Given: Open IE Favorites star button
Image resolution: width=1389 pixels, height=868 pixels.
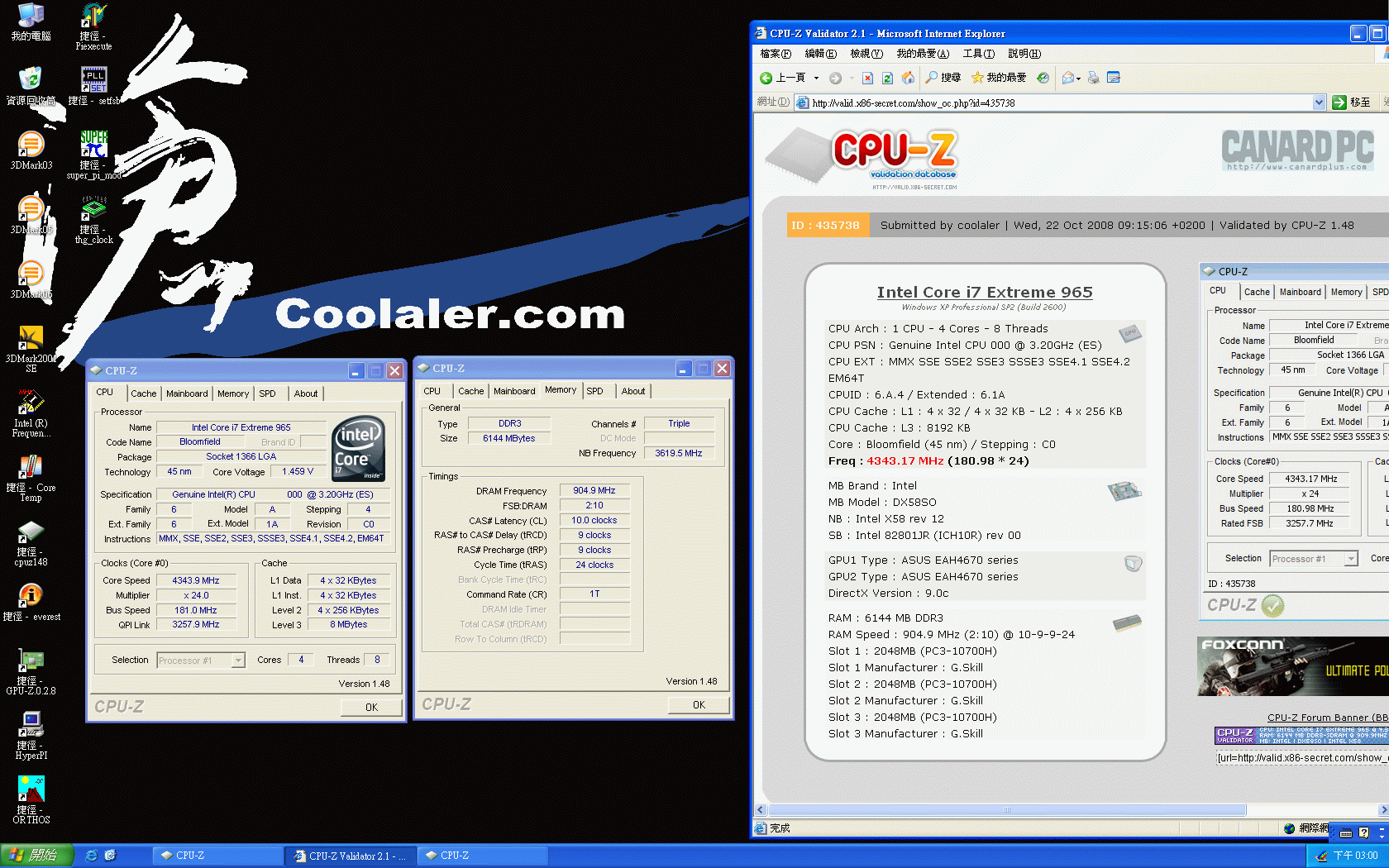Looking at the screenshot, I should point(998,78).
